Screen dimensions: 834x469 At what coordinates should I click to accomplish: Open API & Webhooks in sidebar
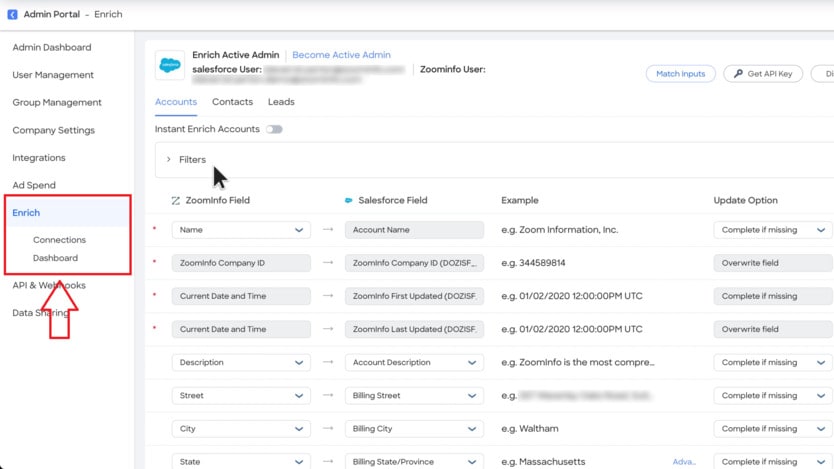(x=49, y=285)
